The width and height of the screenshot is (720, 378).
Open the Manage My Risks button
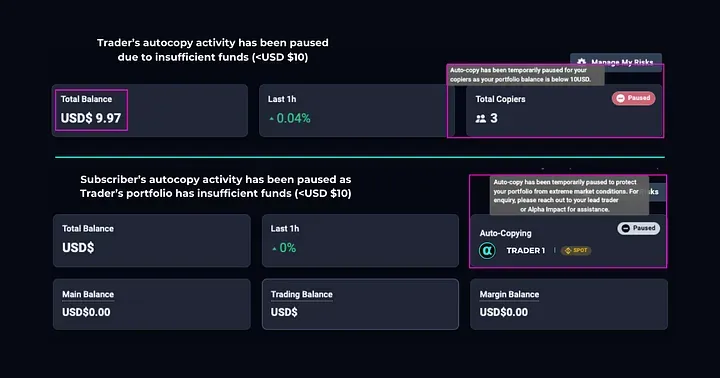pyautogui.click(x=616, y=60)
